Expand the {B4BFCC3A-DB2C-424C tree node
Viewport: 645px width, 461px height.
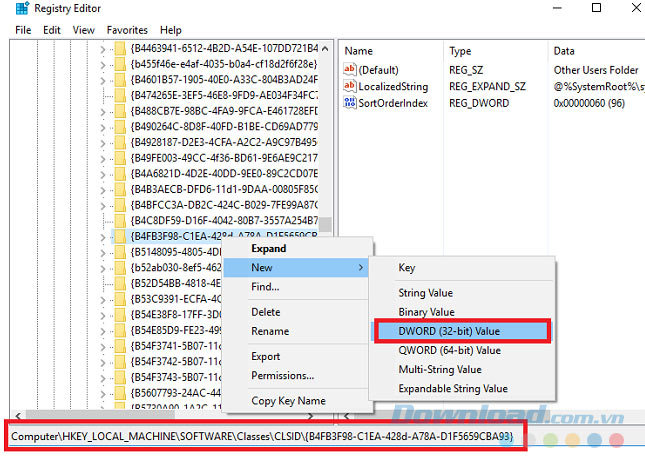point(105,202)
